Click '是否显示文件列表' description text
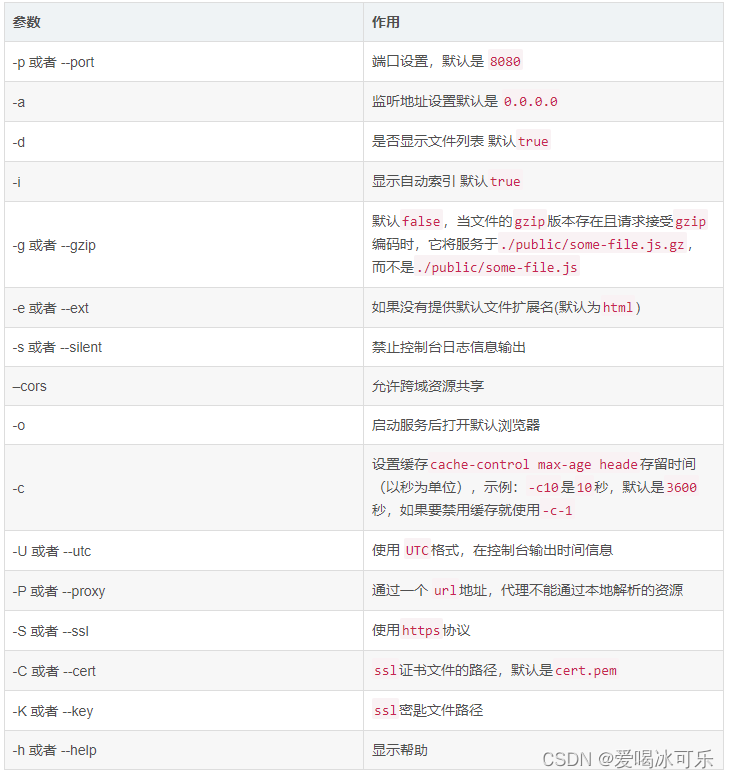The width and height of the screenshot is (729, 778). [428, 141]
